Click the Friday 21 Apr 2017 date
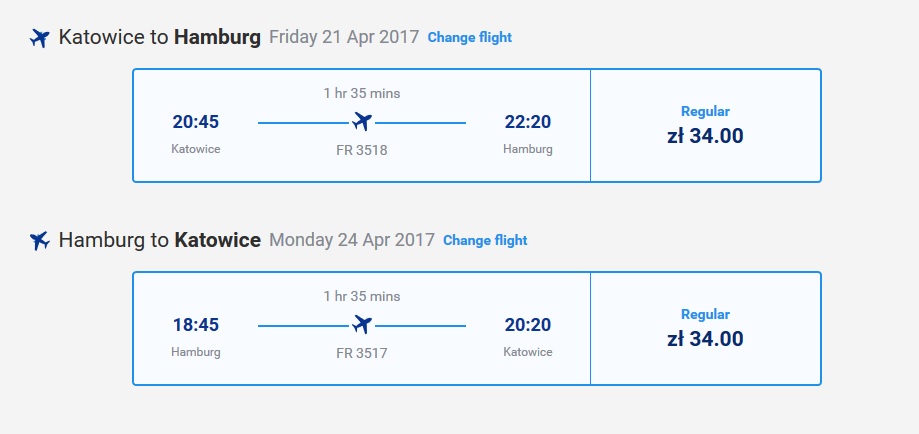Image resolution: width=919 pixels, height=434 pixels. tap(344, 38)
